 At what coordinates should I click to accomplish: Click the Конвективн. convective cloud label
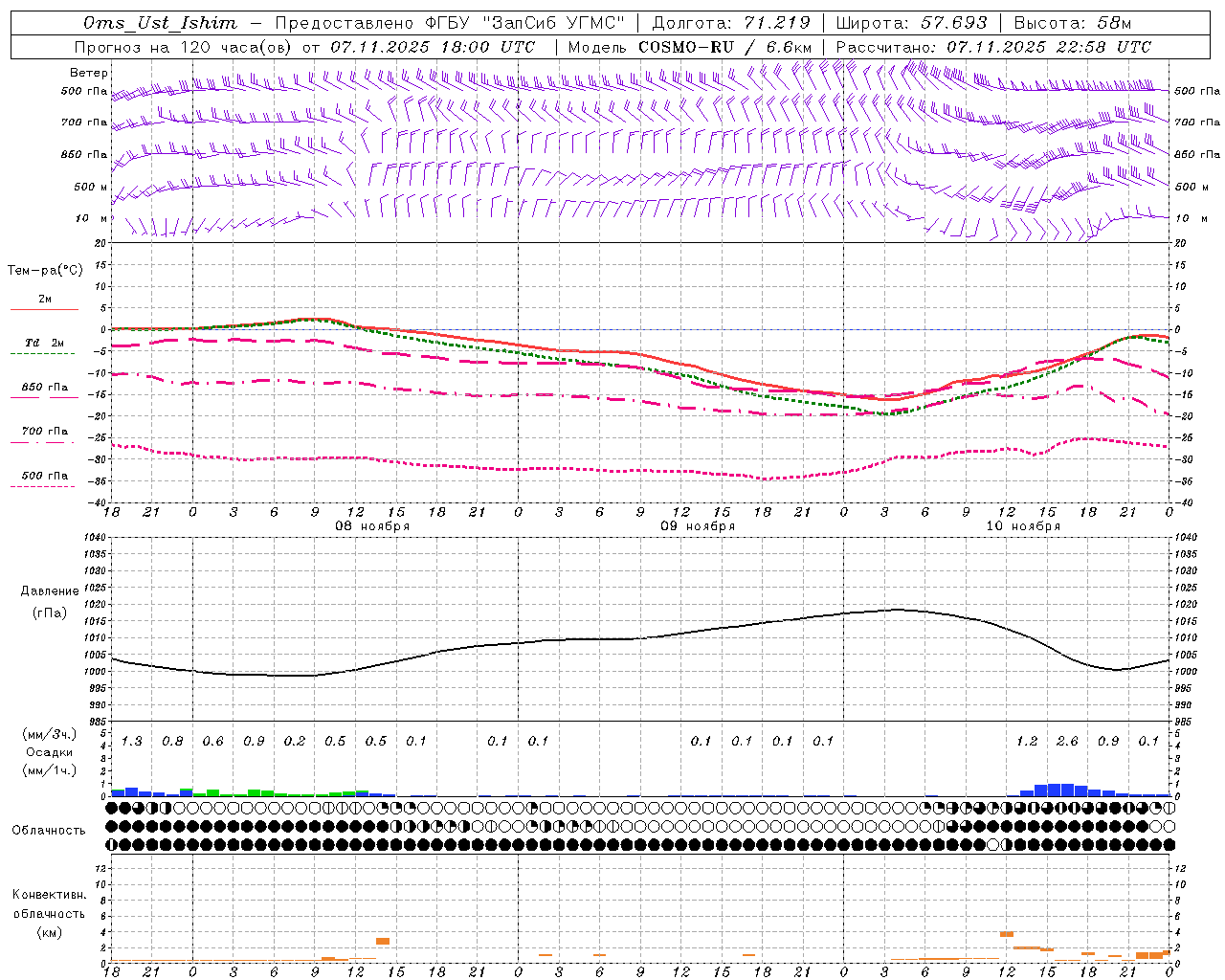click(x=50, y=895)
